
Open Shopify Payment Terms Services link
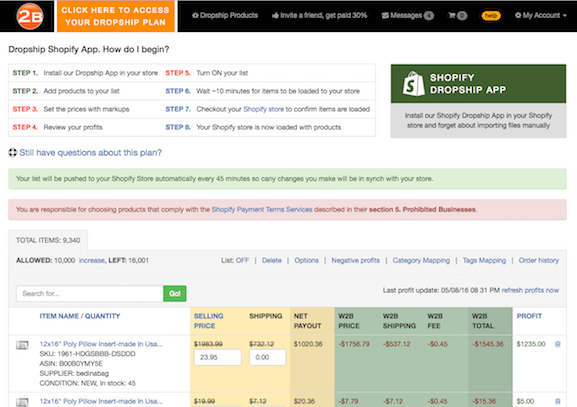click(x=262, y=209)
